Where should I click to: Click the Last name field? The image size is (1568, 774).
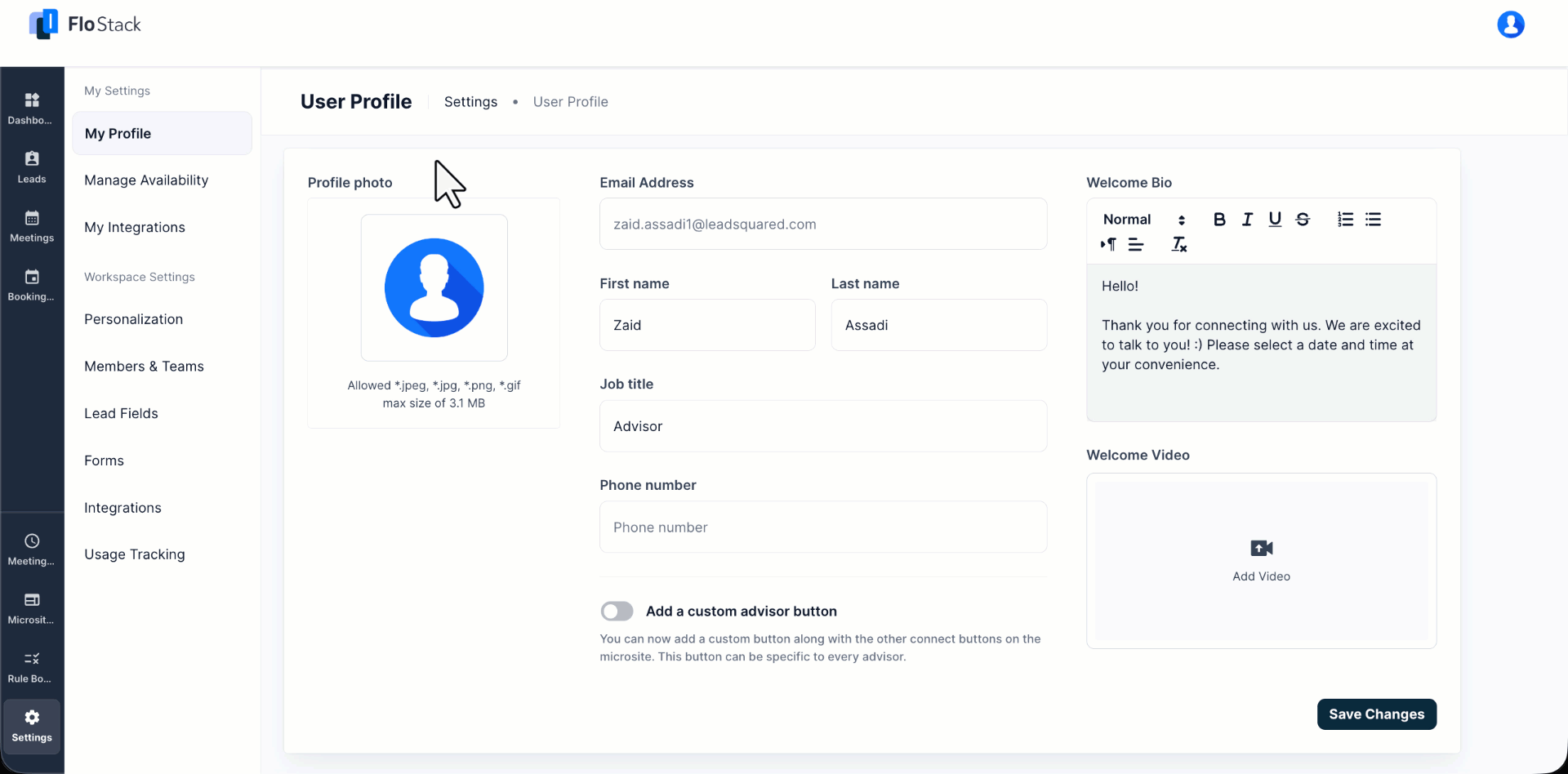939,325
